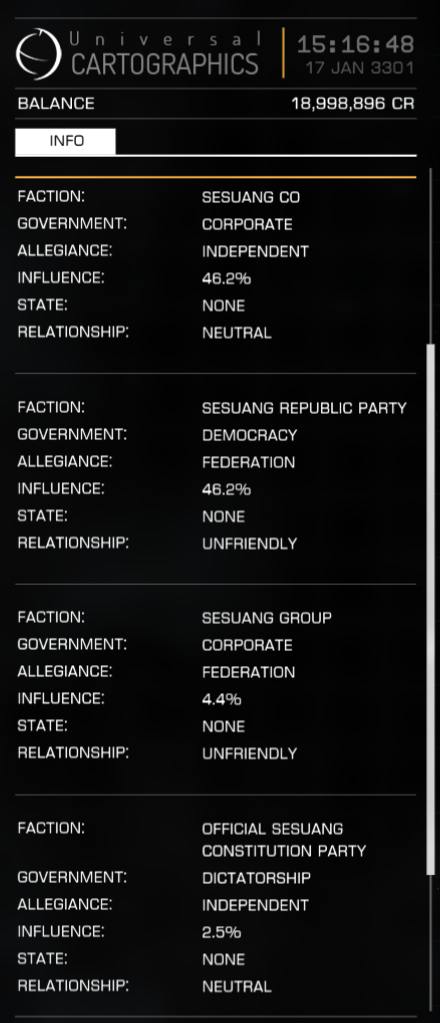Click the BALANCE label
This screenshot has height=1023, width=440.
(56, 104)
